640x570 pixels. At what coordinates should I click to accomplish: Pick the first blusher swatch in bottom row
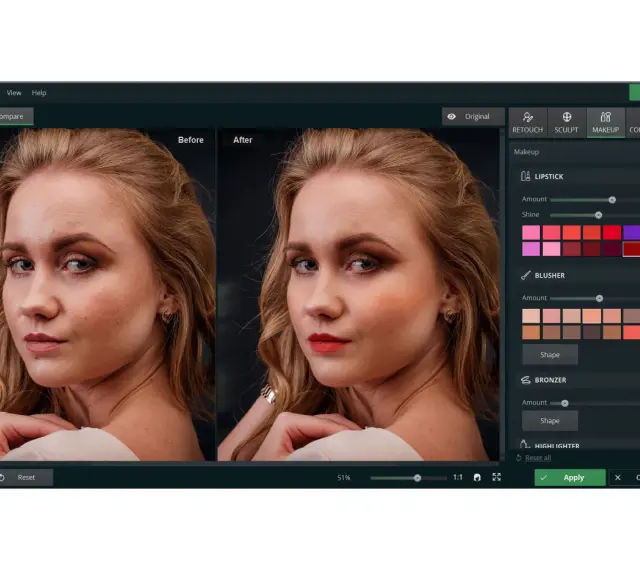point(531,332)
